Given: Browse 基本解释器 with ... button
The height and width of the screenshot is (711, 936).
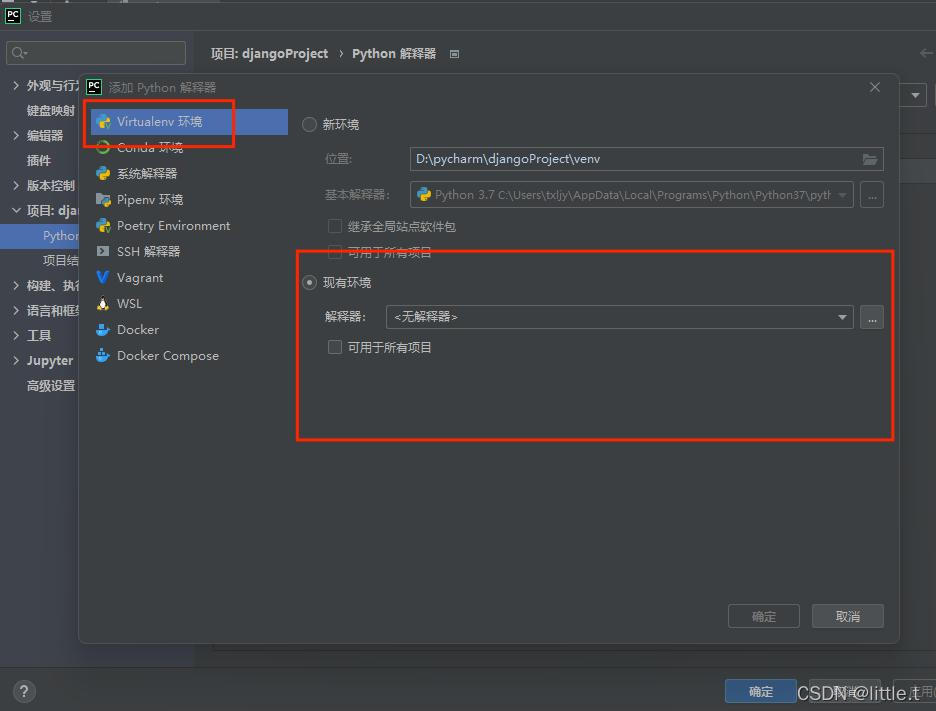Looking at the screenshot, I should (x=872, y=195).
